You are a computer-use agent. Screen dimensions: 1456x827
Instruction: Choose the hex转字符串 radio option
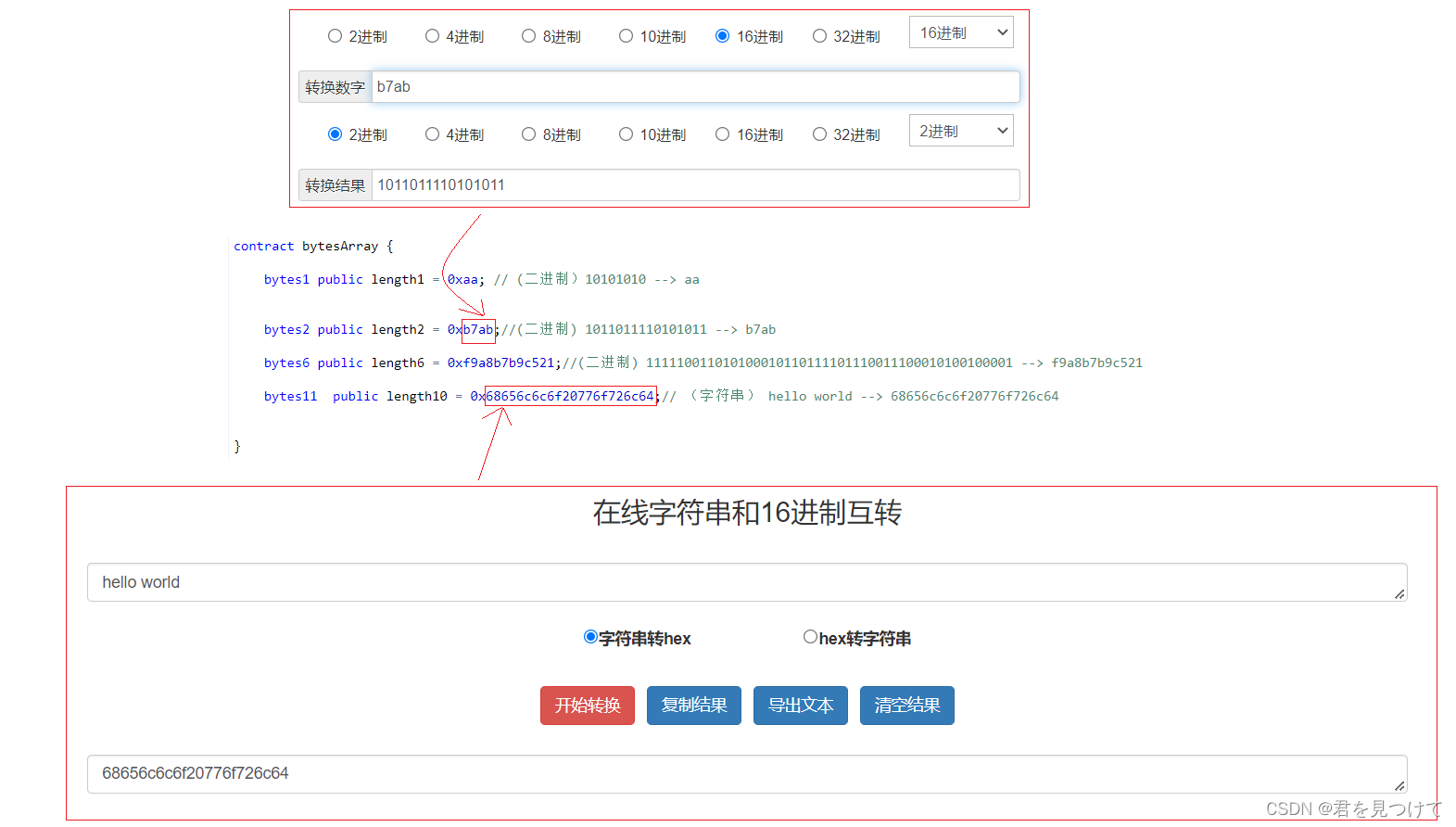[x=810, y=637]
